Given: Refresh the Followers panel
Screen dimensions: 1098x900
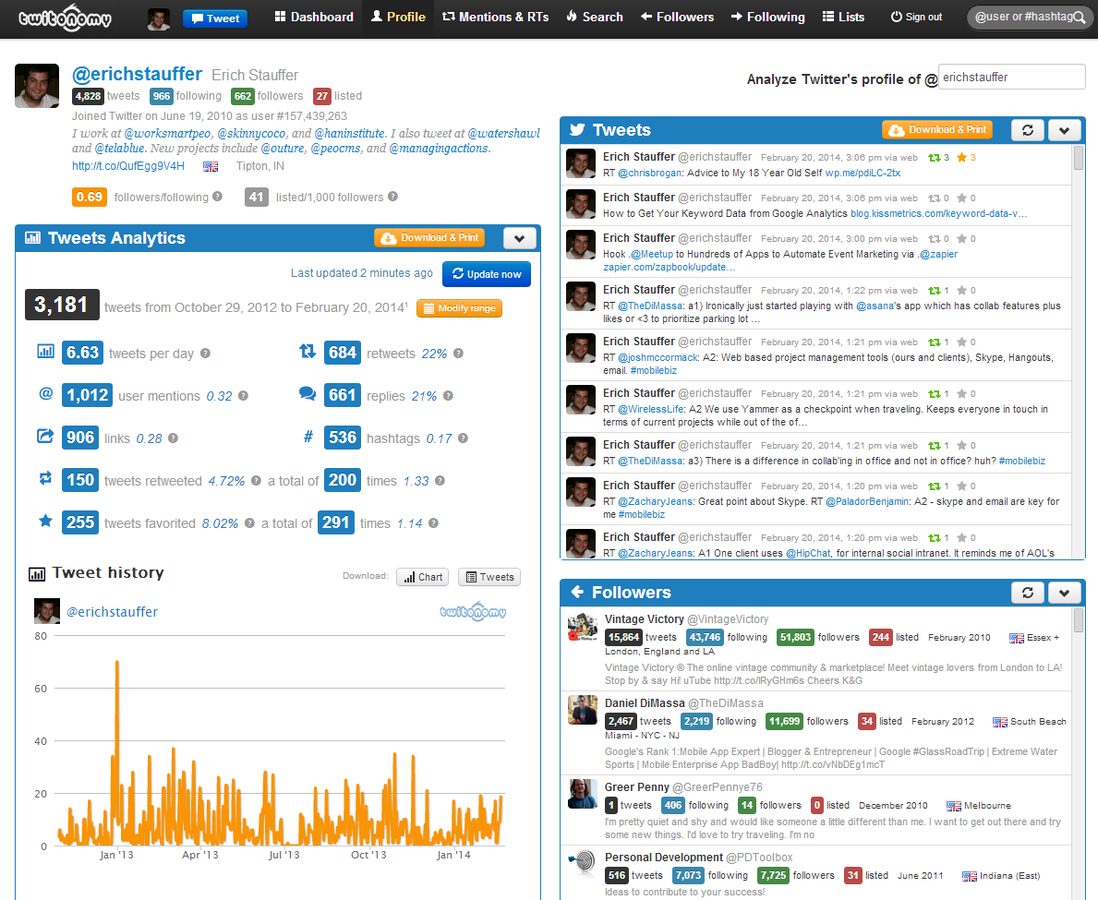Looking at the screenshot, I should 1027,593.
